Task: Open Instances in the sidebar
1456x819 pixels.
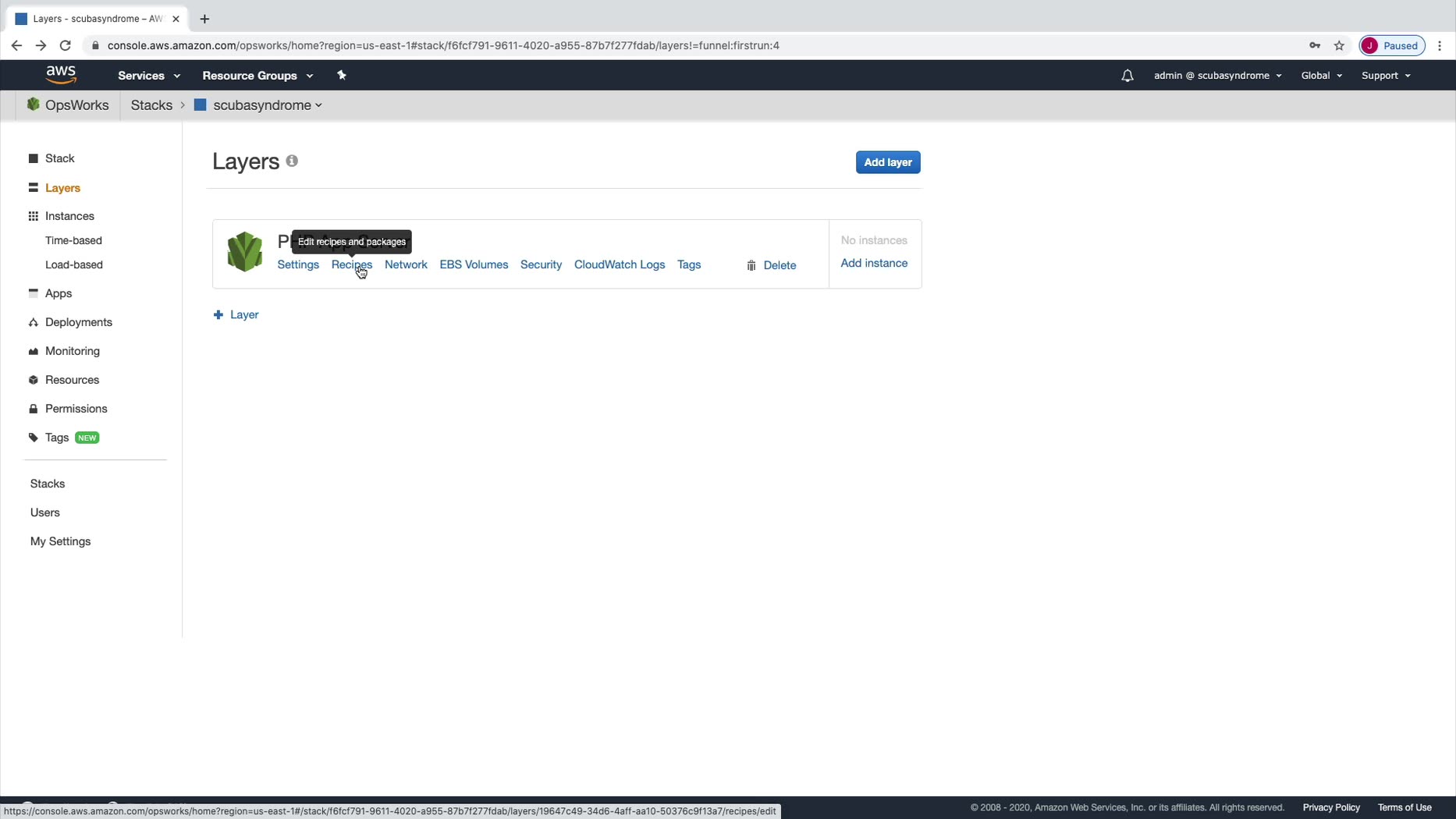Action: [x=61, y=216]
